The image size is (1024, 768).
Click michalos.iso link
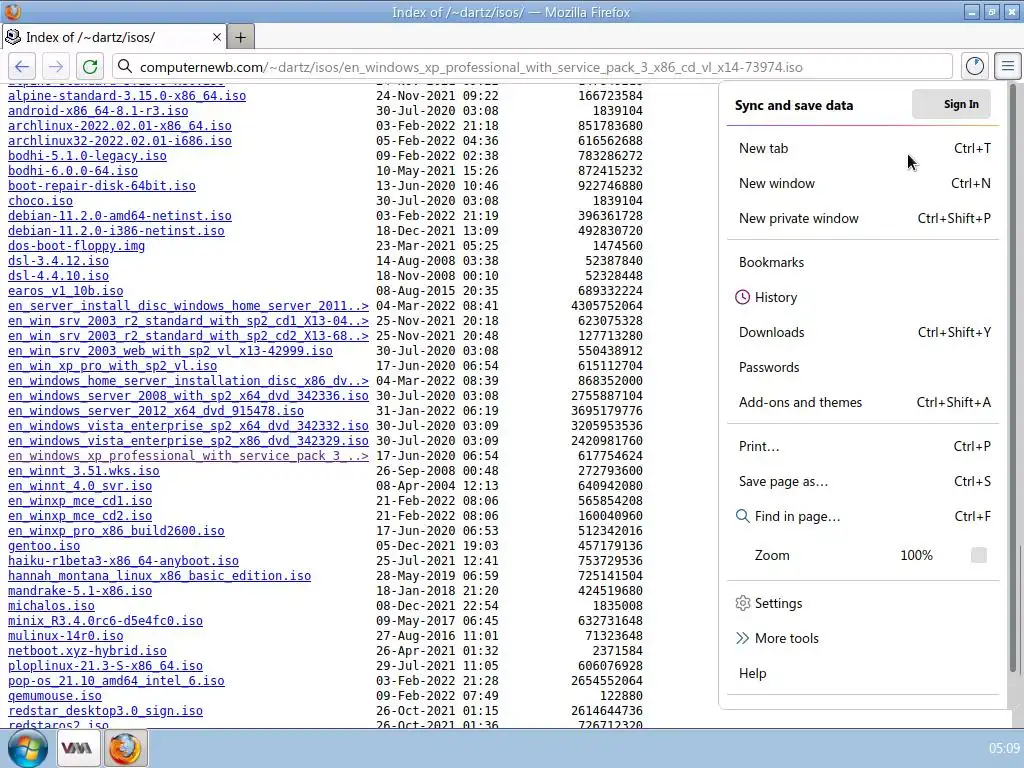(51, 607)
